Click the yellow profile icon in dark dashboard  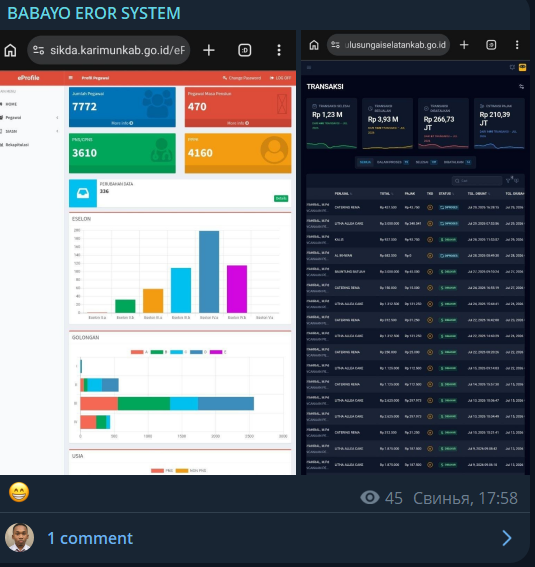[x=522, y=67]
